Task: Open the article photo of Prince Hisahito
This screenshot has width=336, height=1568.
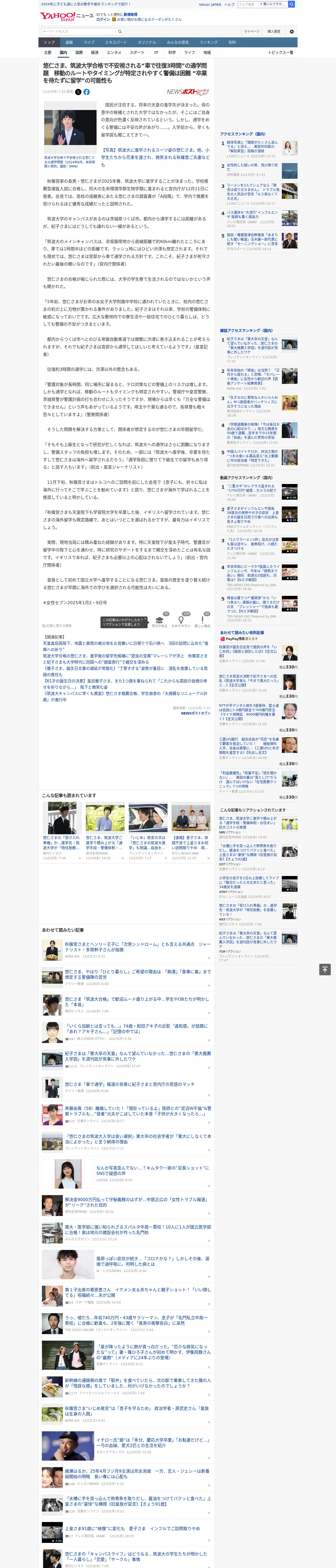Action: pos(70,127)
